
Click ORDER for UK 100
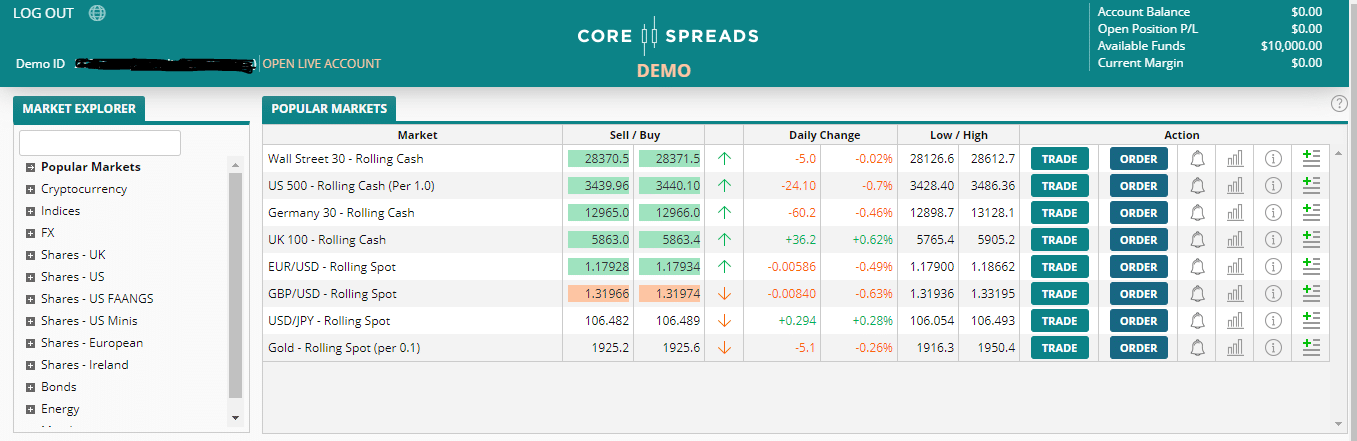point(1139,239)
